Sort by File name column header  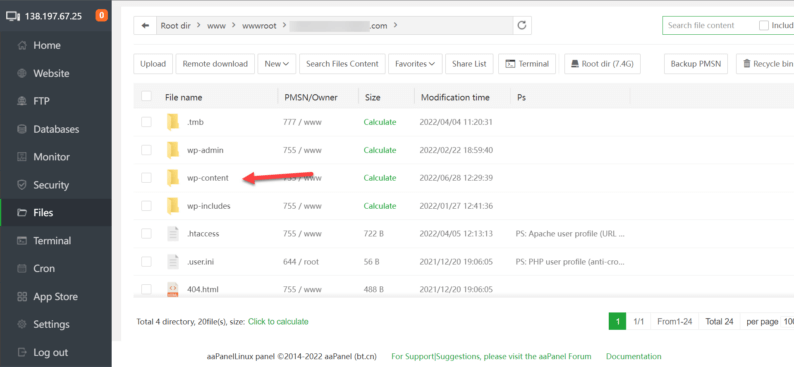click(183, 97)
